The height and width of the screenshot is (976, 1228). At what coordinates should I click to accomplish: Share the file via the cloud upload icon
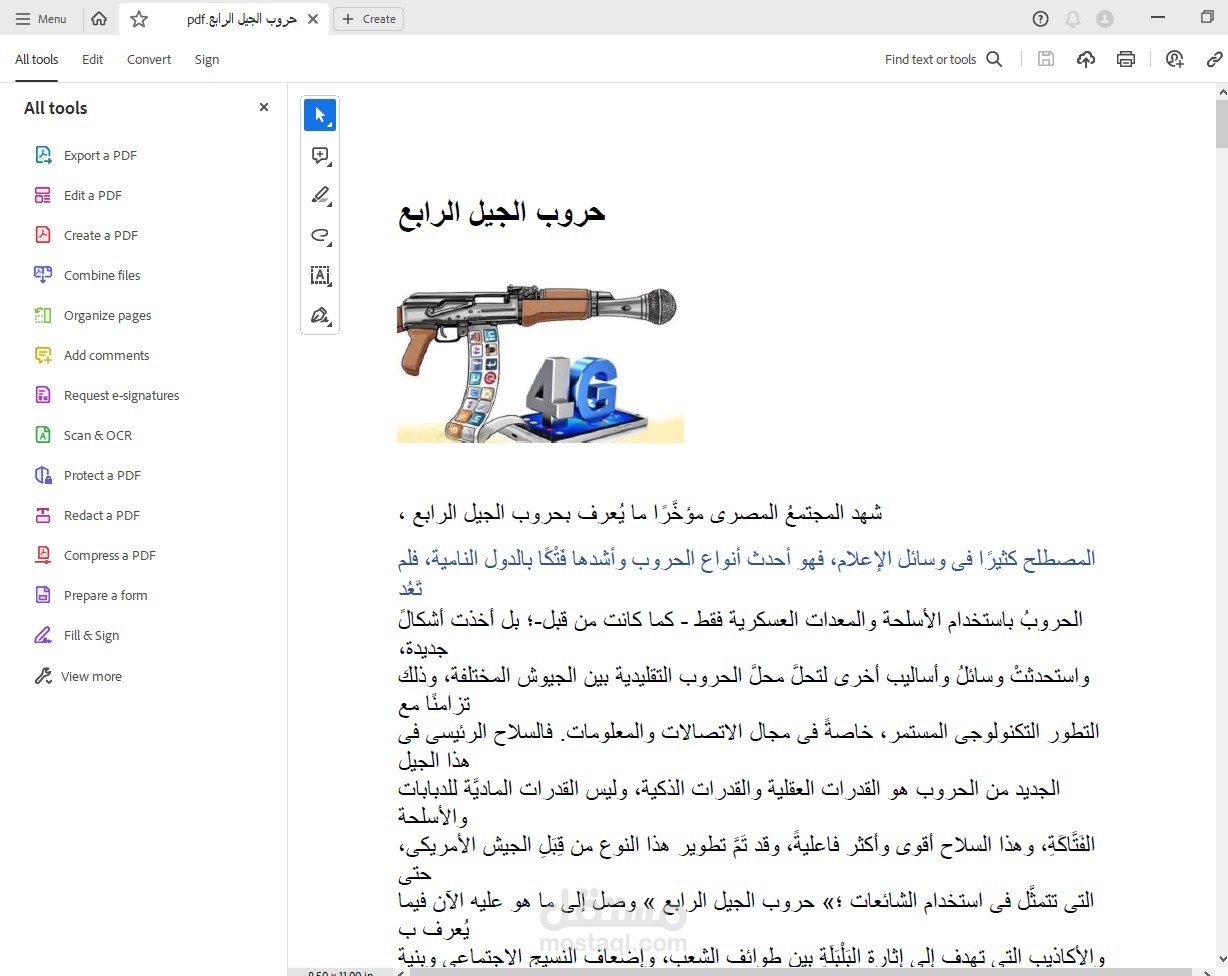point(1085,59)
